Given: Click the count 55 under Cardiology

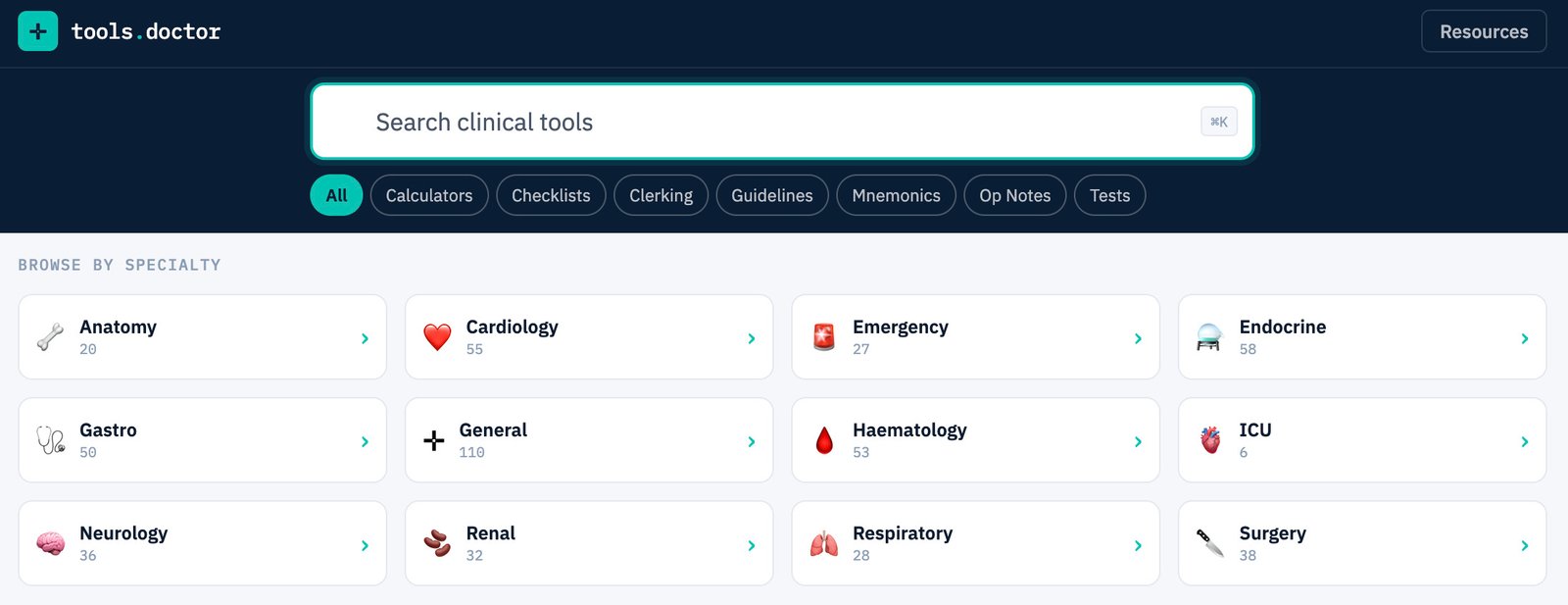Looking at the screenshot, I should (474, 349).
